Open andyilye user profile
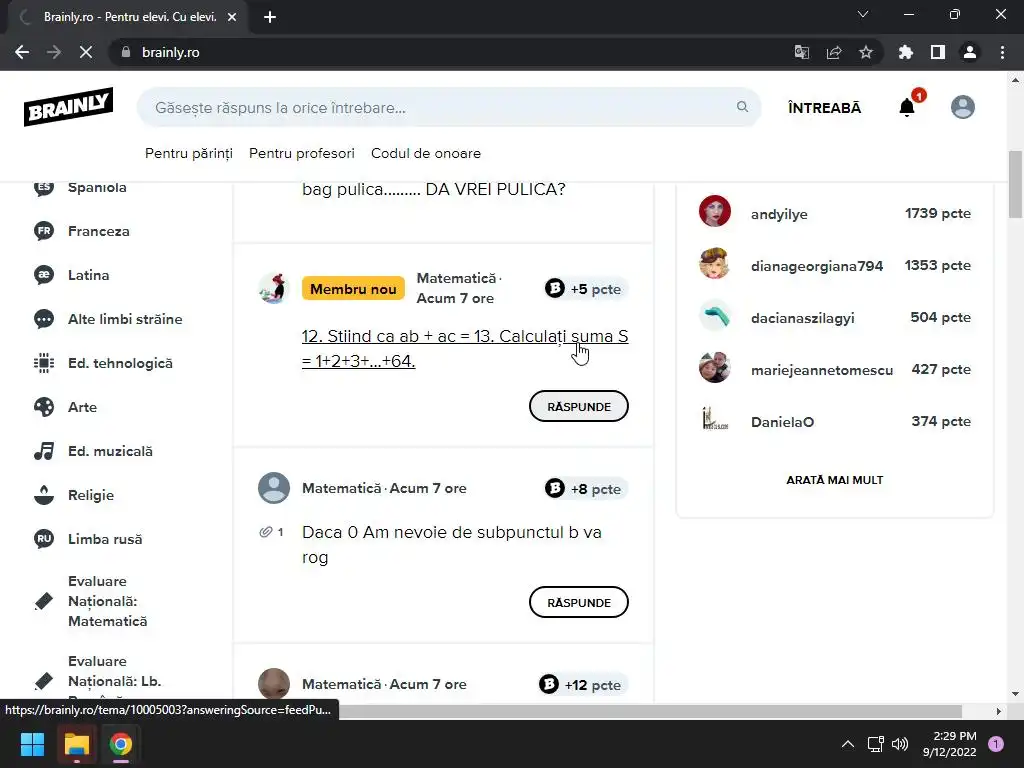Screen dimensions: 1024x768 [x=779, y=214]
